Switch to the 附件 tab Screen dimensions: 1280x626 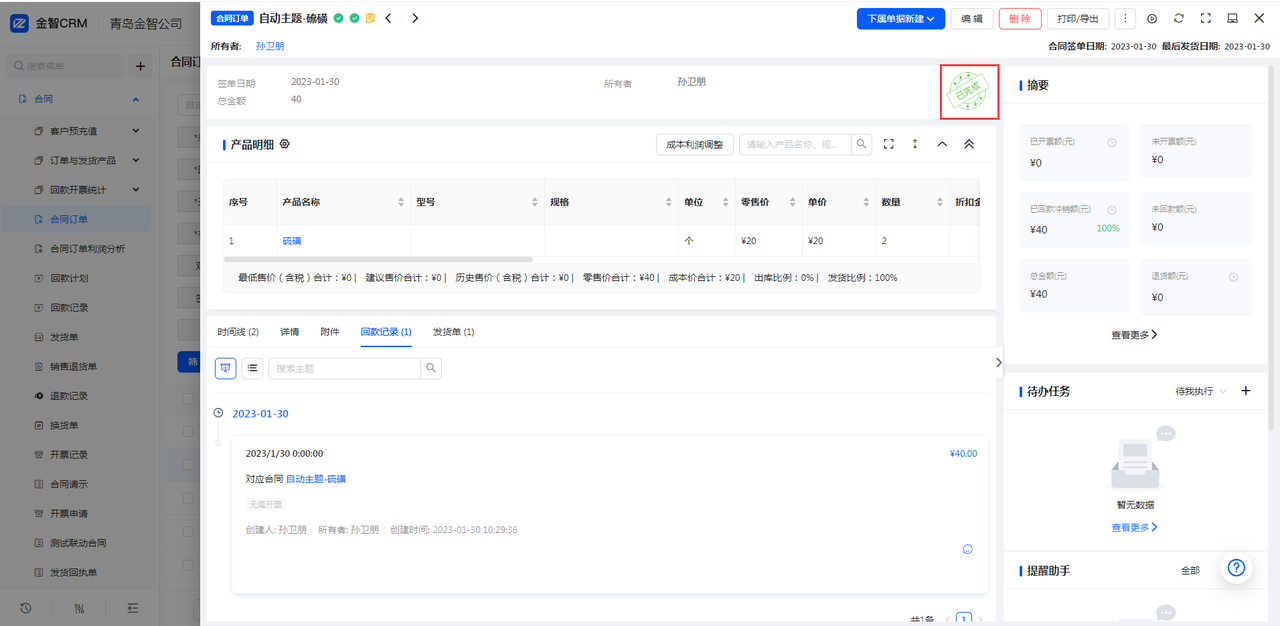click(330, 332)
